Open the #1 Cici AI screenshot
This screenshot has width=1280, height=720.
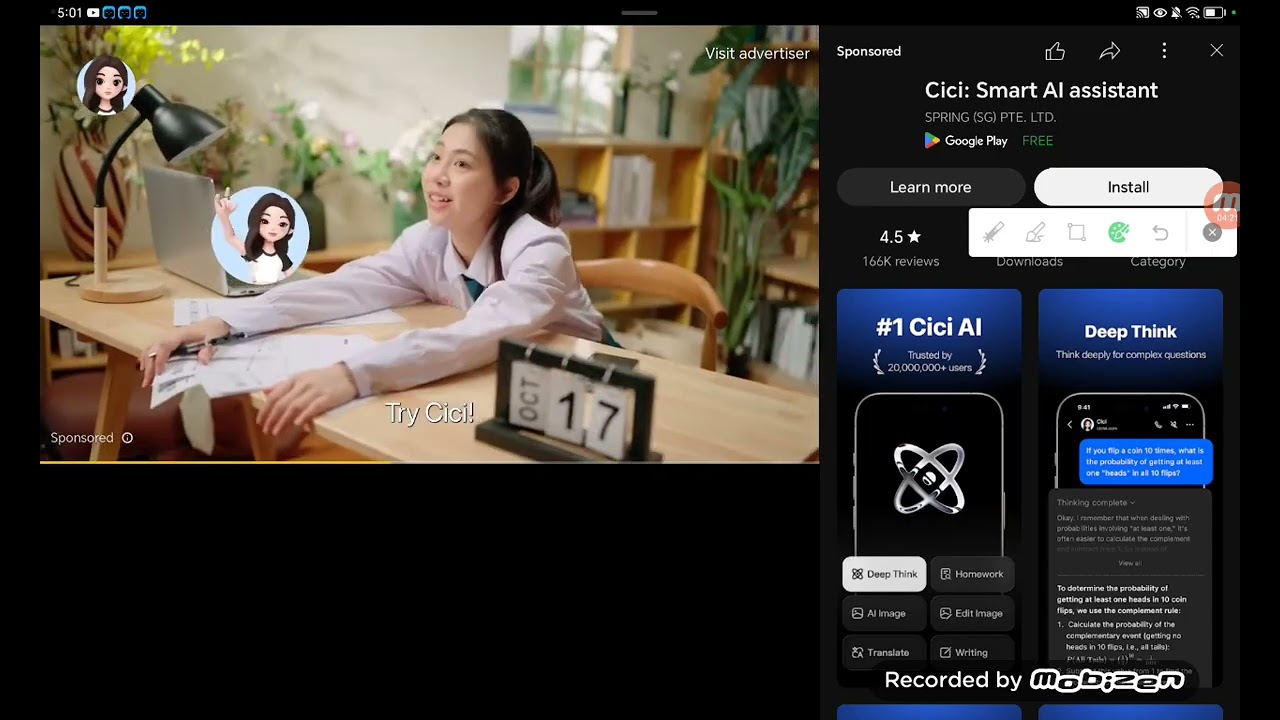929,488
